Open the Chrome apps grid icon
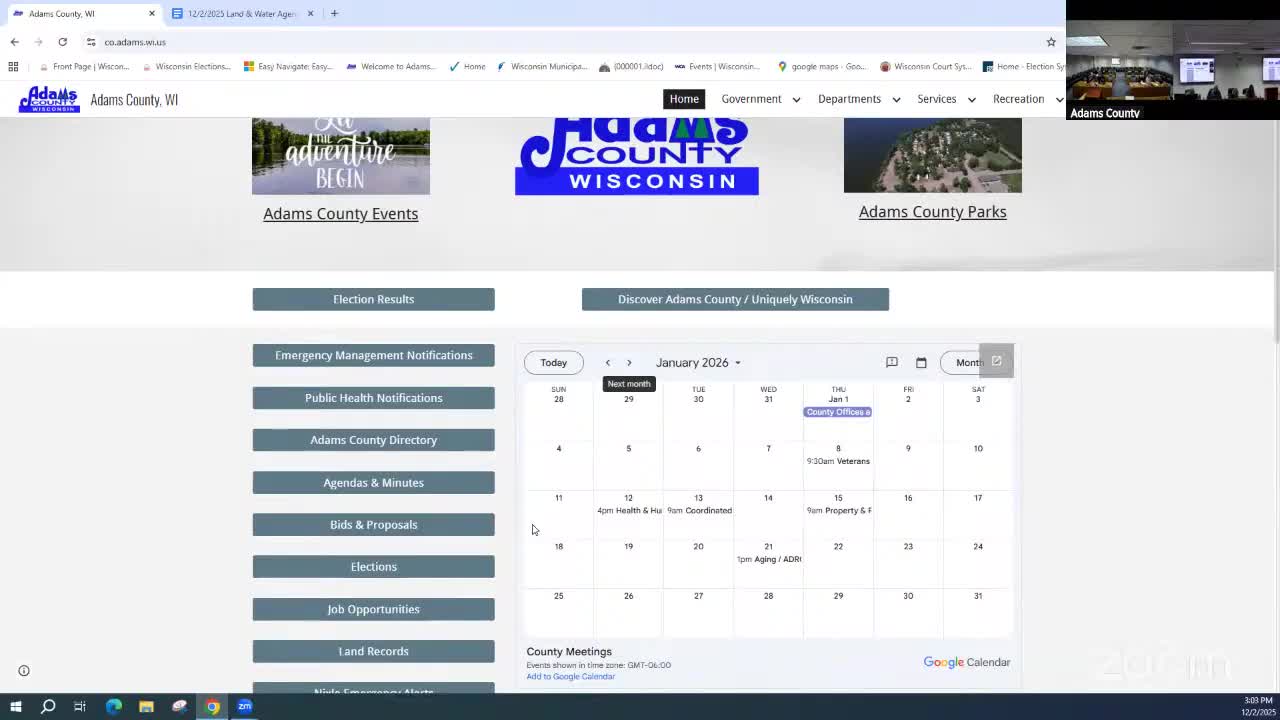 [13, 66]
